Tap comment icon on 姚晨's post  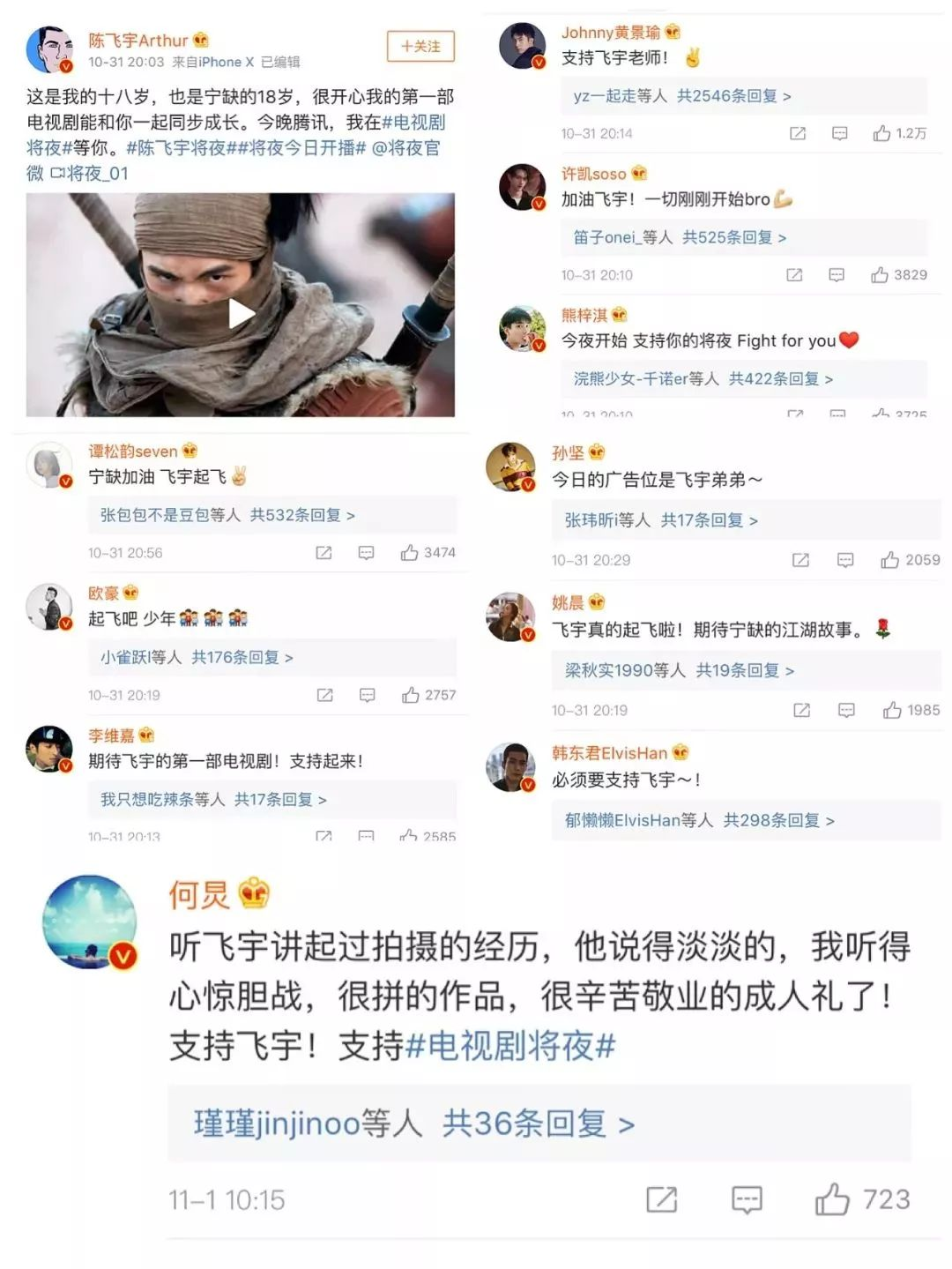pos(846,710)
